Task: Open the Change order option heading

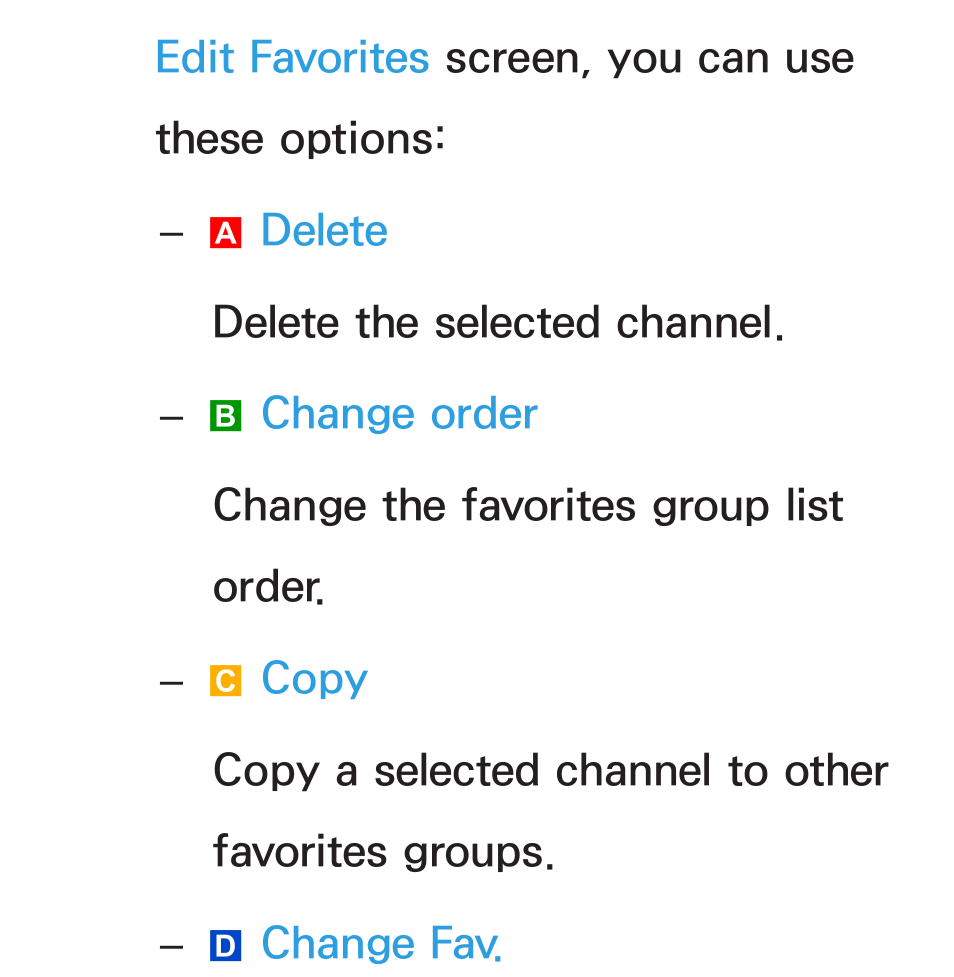Action: [x=399, y=413]
